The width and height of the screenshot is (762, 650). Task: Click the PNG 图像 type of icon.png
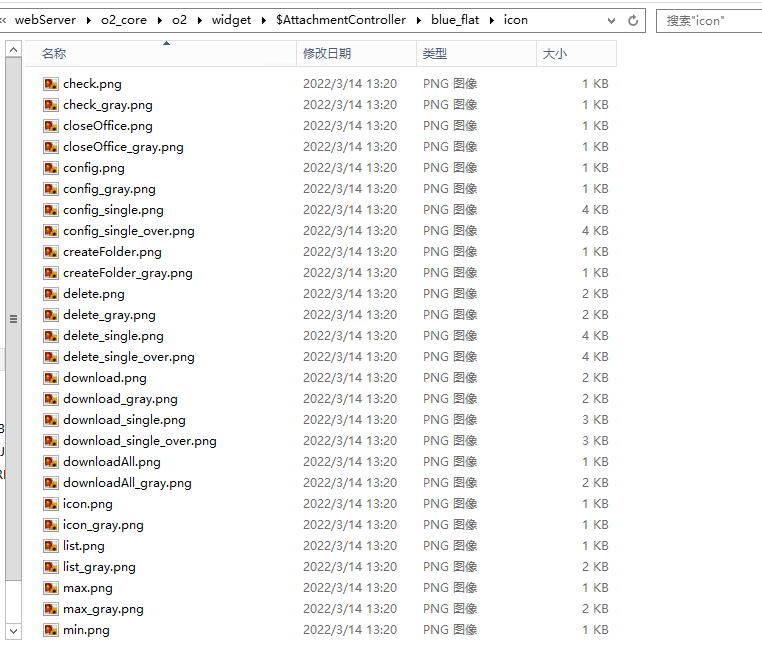point(450,504)
